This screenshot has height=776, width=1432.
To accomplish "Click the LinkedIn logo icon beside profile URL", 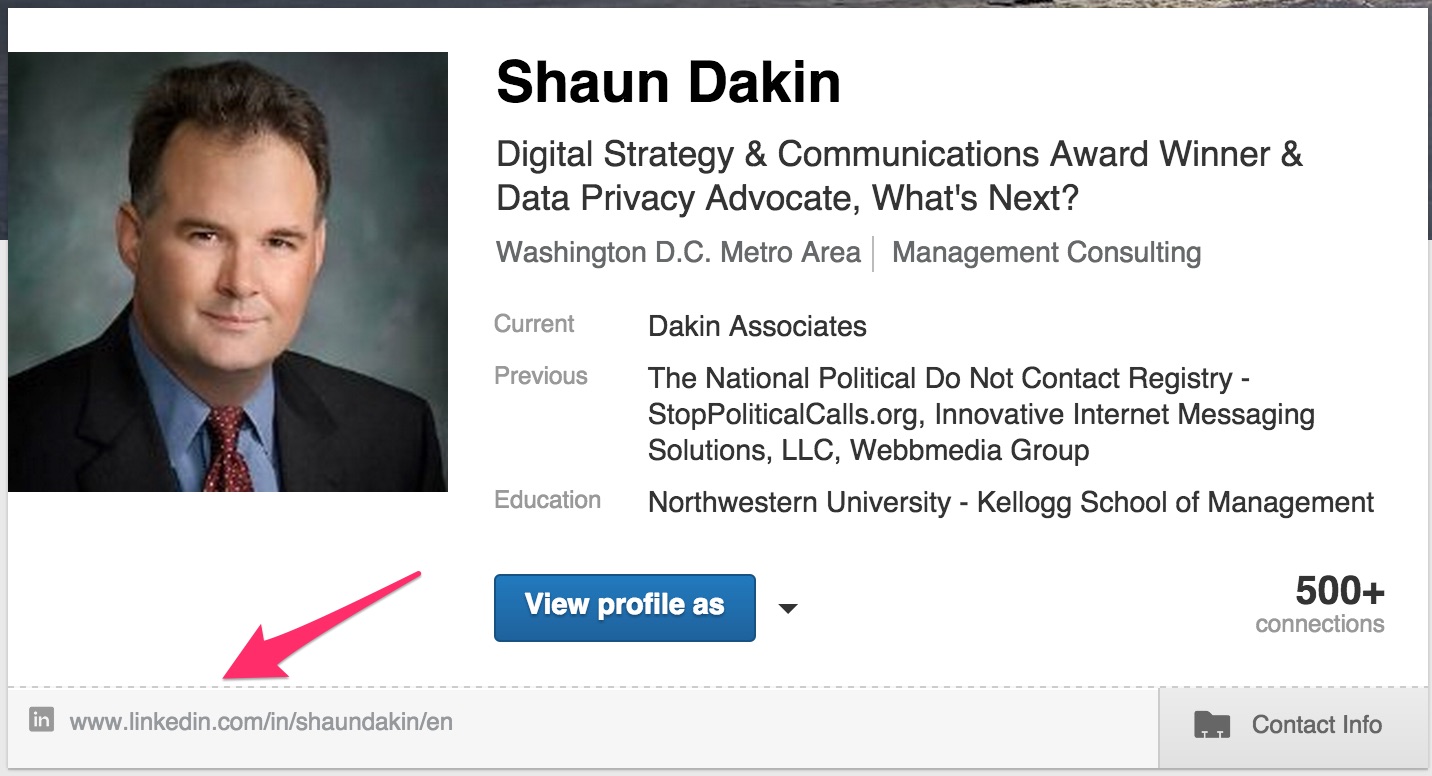I will [x=41, y=720].
